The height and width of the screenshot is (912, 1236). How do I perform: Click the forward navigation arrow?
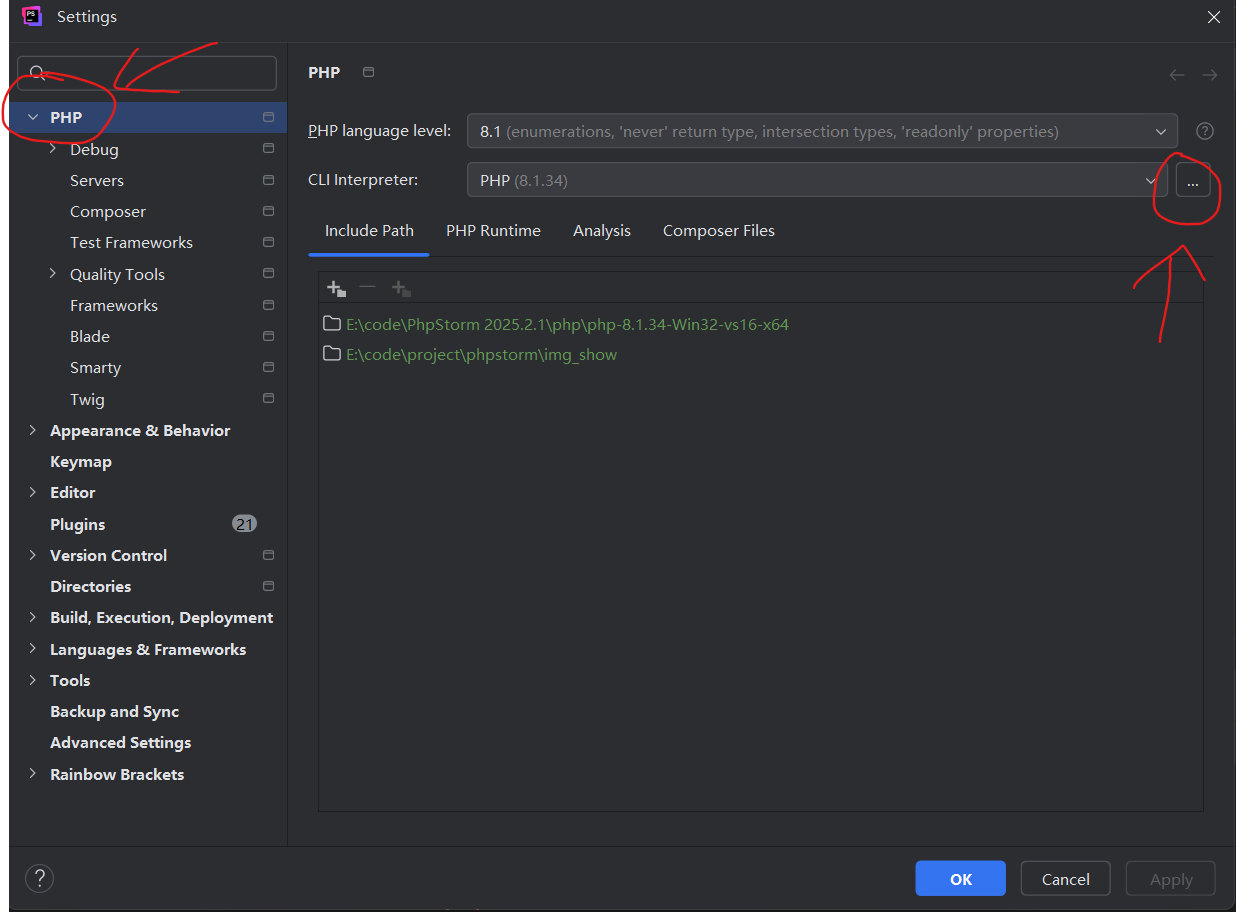point(1210,74)
